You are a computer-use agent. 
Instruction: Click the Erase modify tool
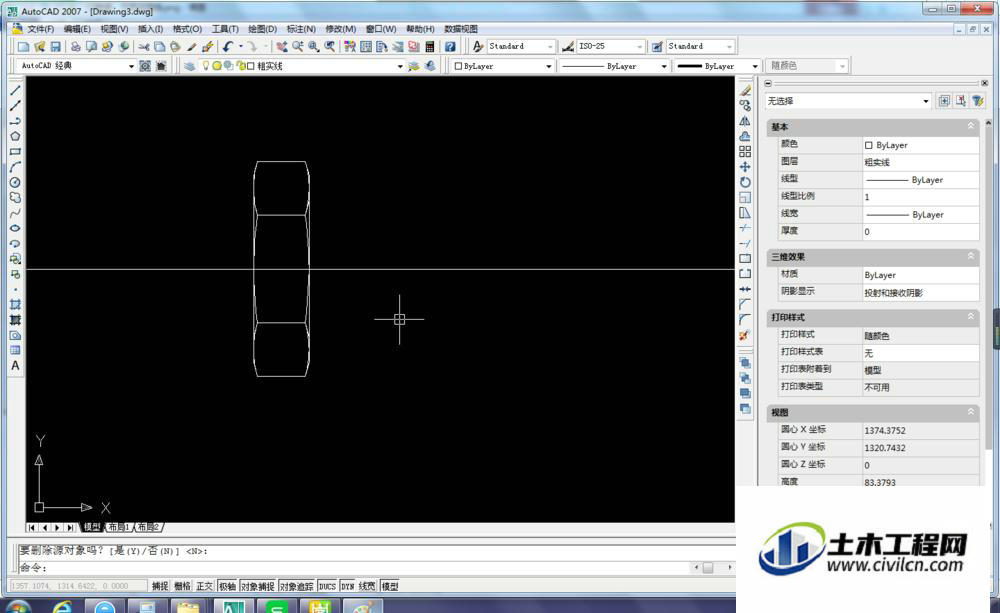pyautogui.click(x=745, y=91)
